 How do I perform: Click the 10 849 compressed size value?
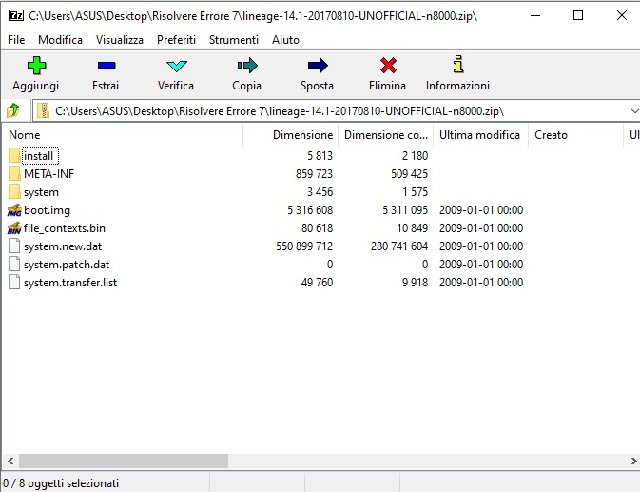[412, 228]
